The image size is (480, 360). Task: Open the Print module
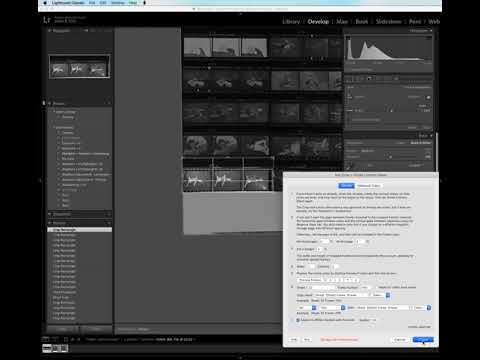[x=415, y=22]
